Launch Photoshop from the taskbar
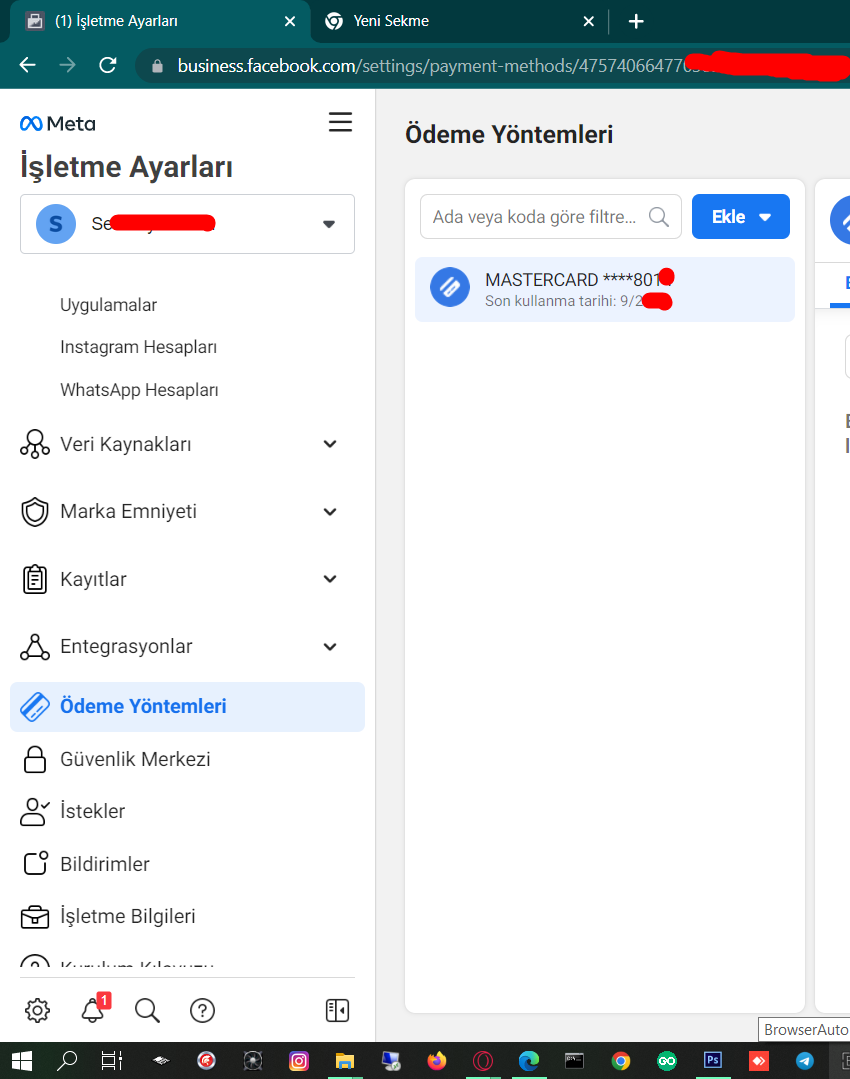850x1079 pixels. [x=712, y=1060]
